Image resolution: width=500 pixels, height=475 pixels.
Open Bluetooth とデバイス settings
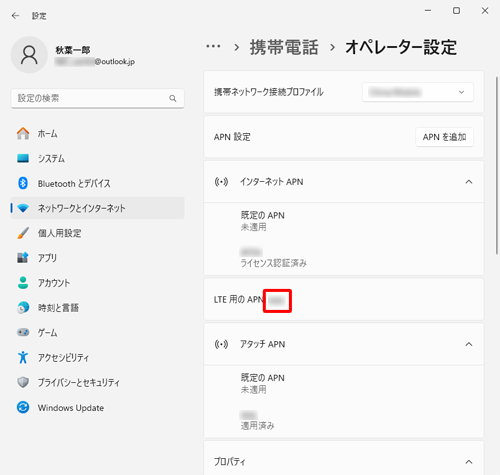98,183
